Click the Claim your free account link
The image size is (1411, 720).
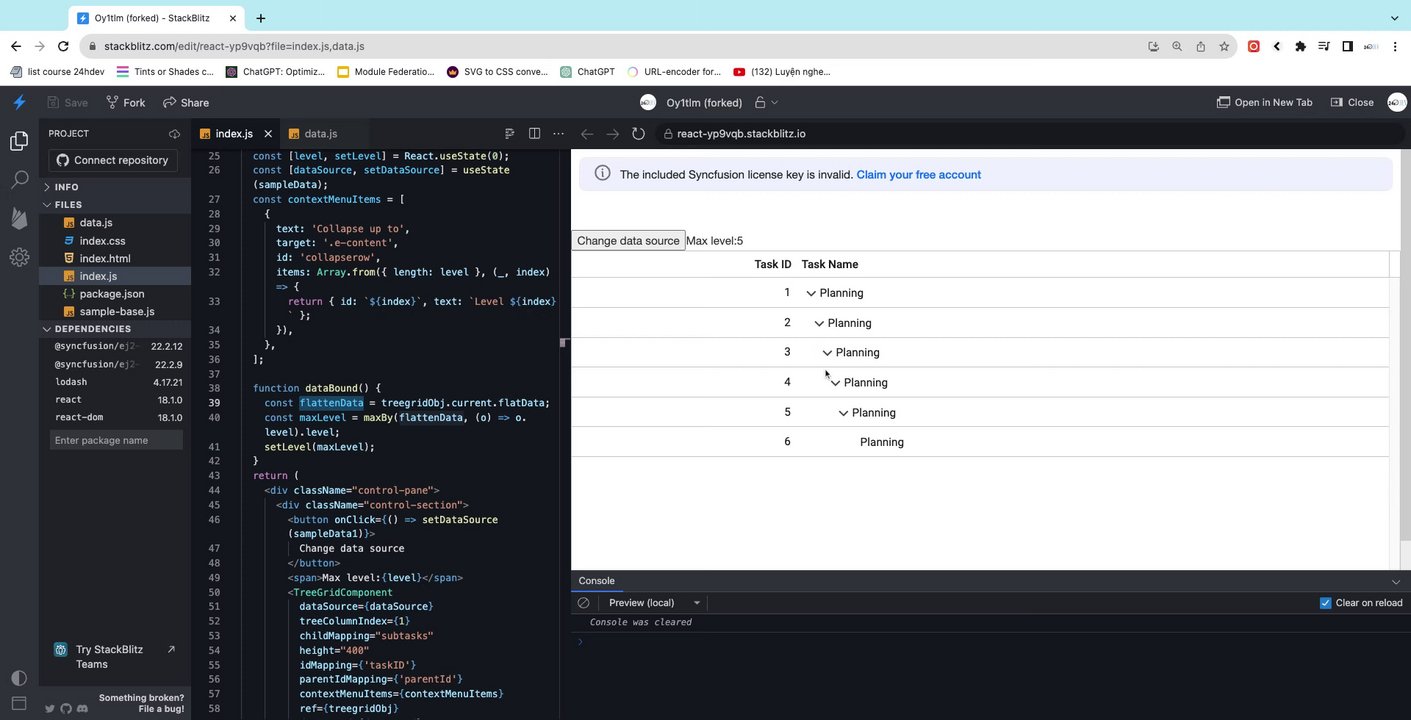[x=918, y=175]
